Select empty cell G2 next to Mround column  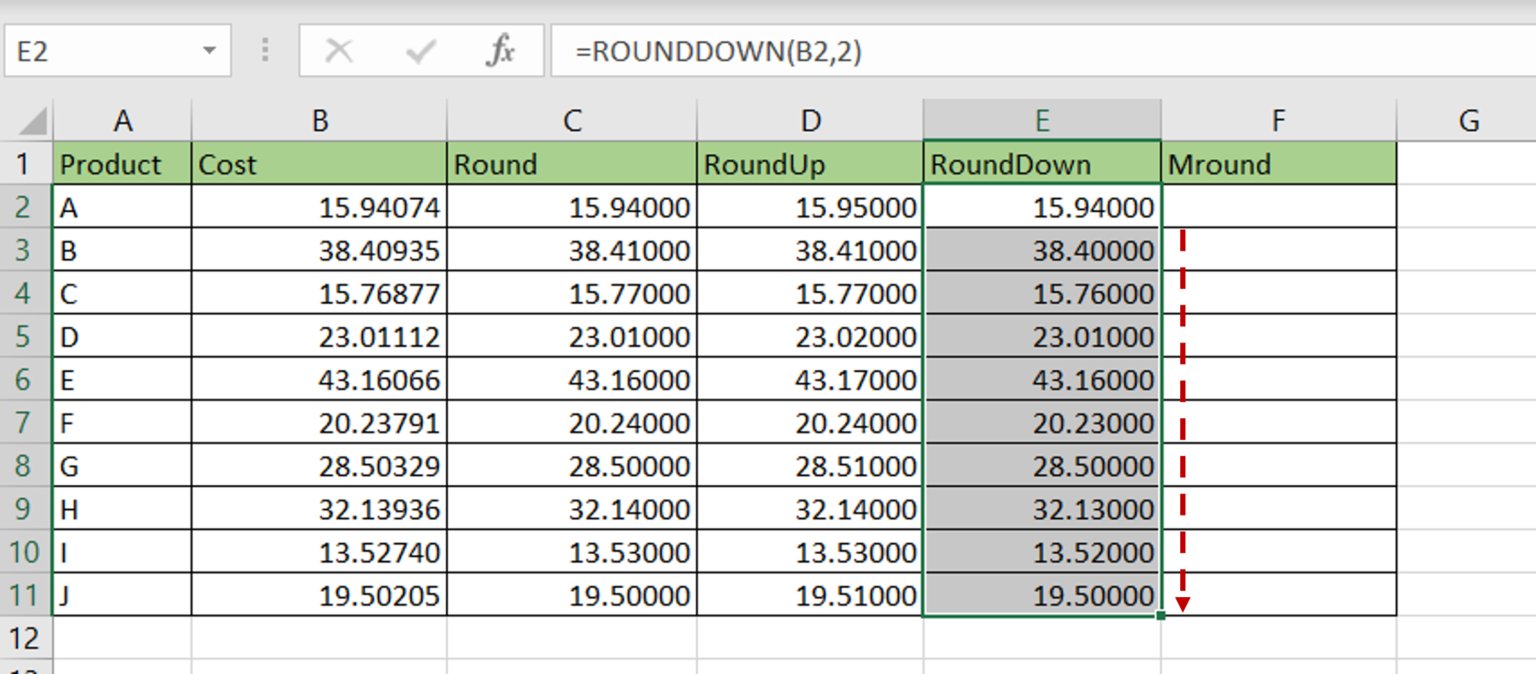(x=1468, y=207)
